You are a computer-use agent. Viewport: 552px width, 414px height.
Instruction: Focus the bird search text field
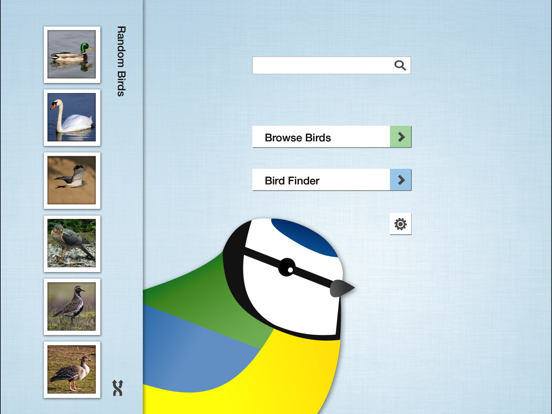click(332, 65)
